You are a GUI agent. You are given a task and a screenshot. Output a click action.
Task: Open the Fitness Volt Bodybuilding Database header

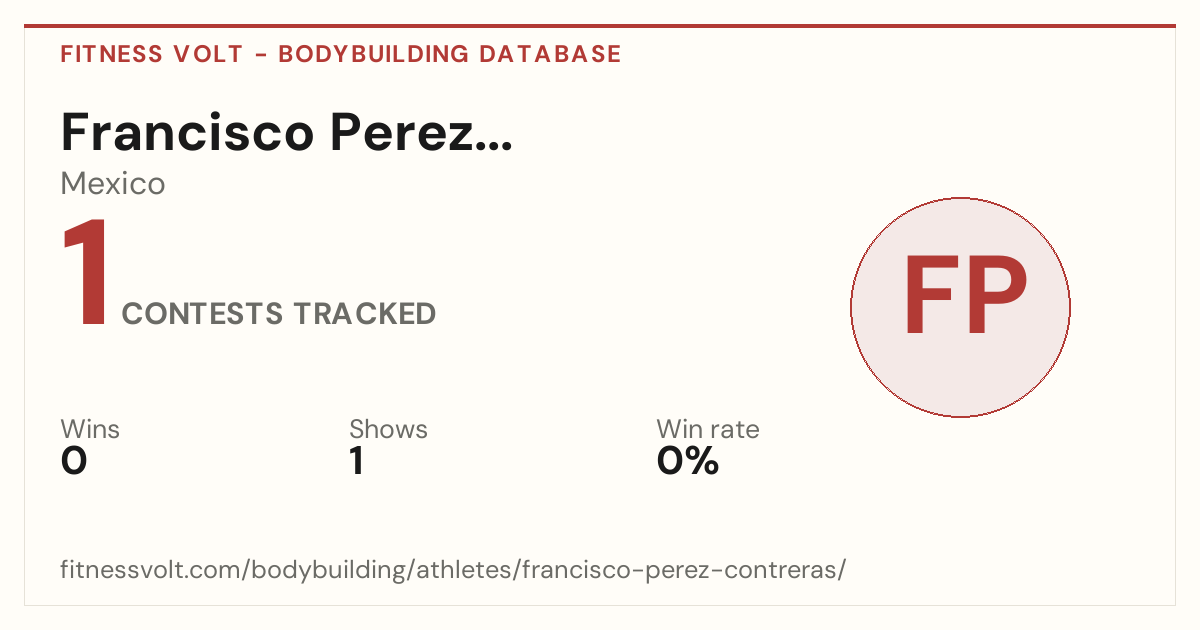point(341,54)
